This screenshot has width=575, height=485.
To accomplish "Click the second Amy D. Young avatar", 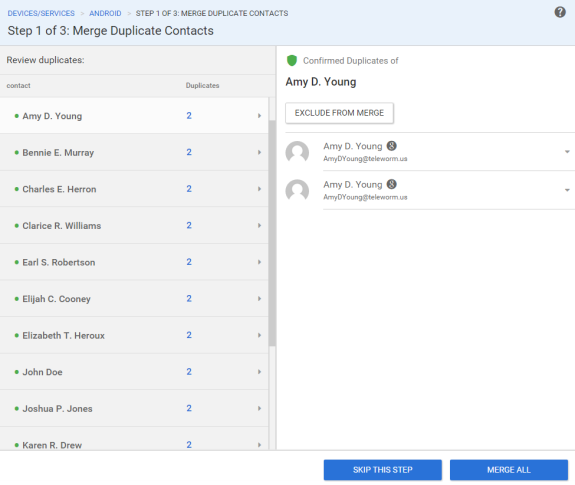I will (297, 190).
